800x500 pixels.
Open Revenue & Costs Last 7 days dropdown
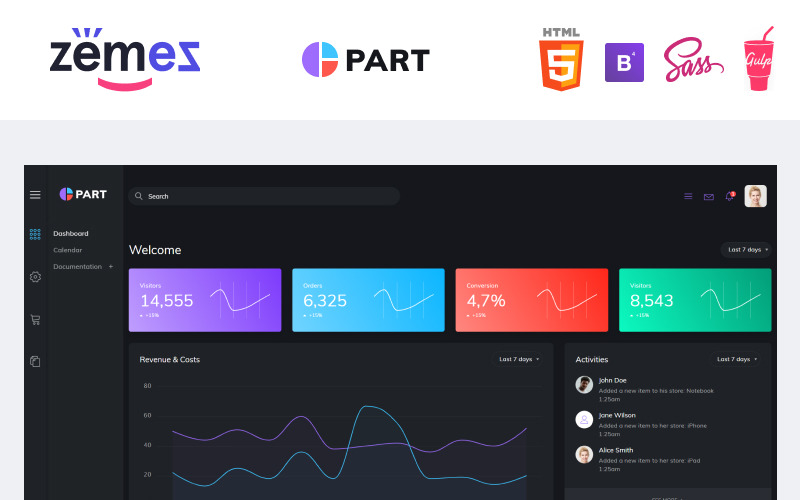(x=519, y=359)
